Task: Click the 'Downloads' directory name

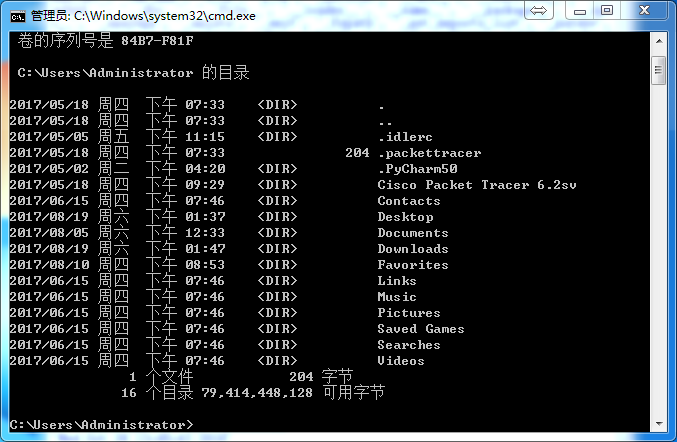Action: pyautogui.click(x=413, y=249)
